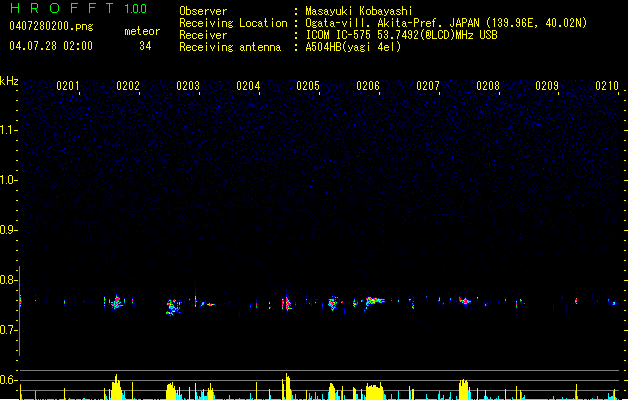The image size is (629, 400).
Task: Click the 0210 time marker
Action: click(607, 86)
